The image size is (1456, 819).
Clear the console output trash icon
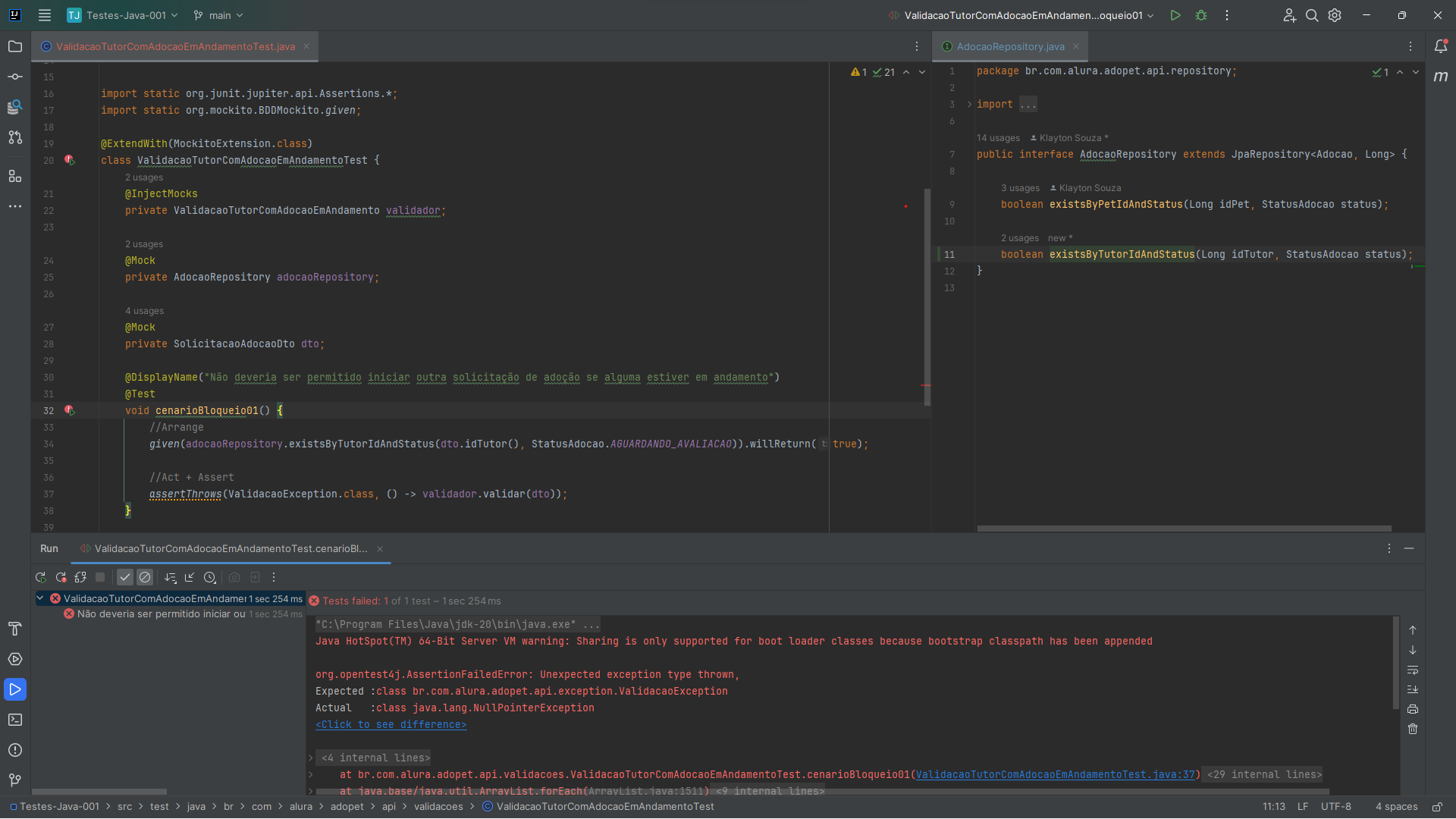(1413, 730)
